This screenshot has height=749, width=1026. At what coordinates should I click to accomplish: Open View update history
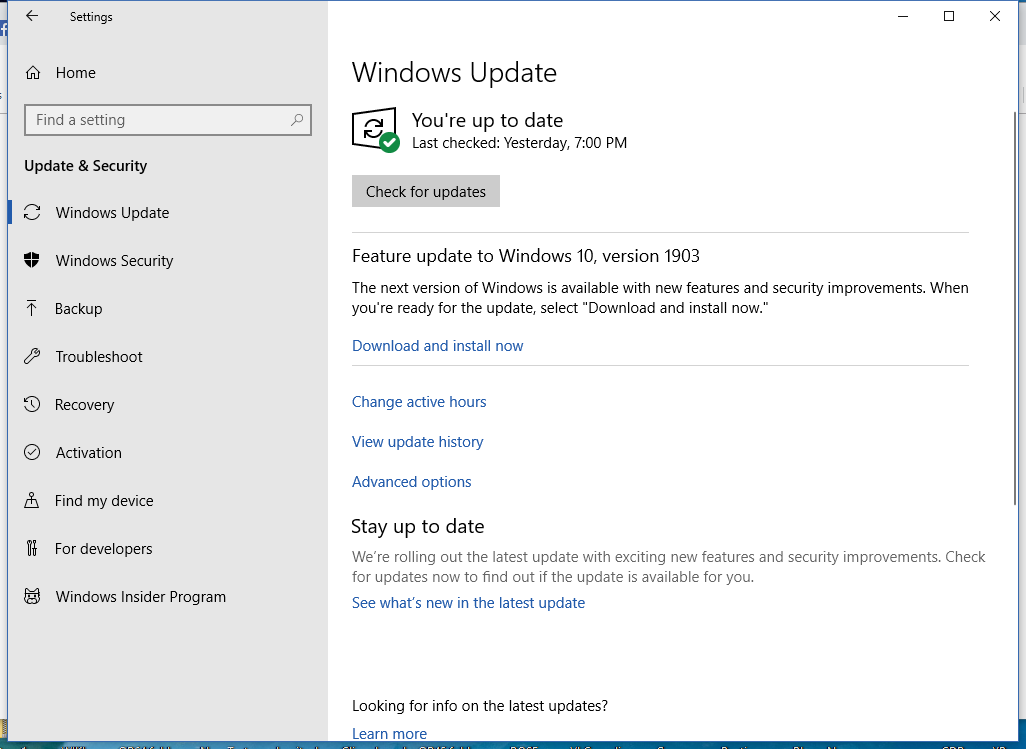(x=417, y=442)
